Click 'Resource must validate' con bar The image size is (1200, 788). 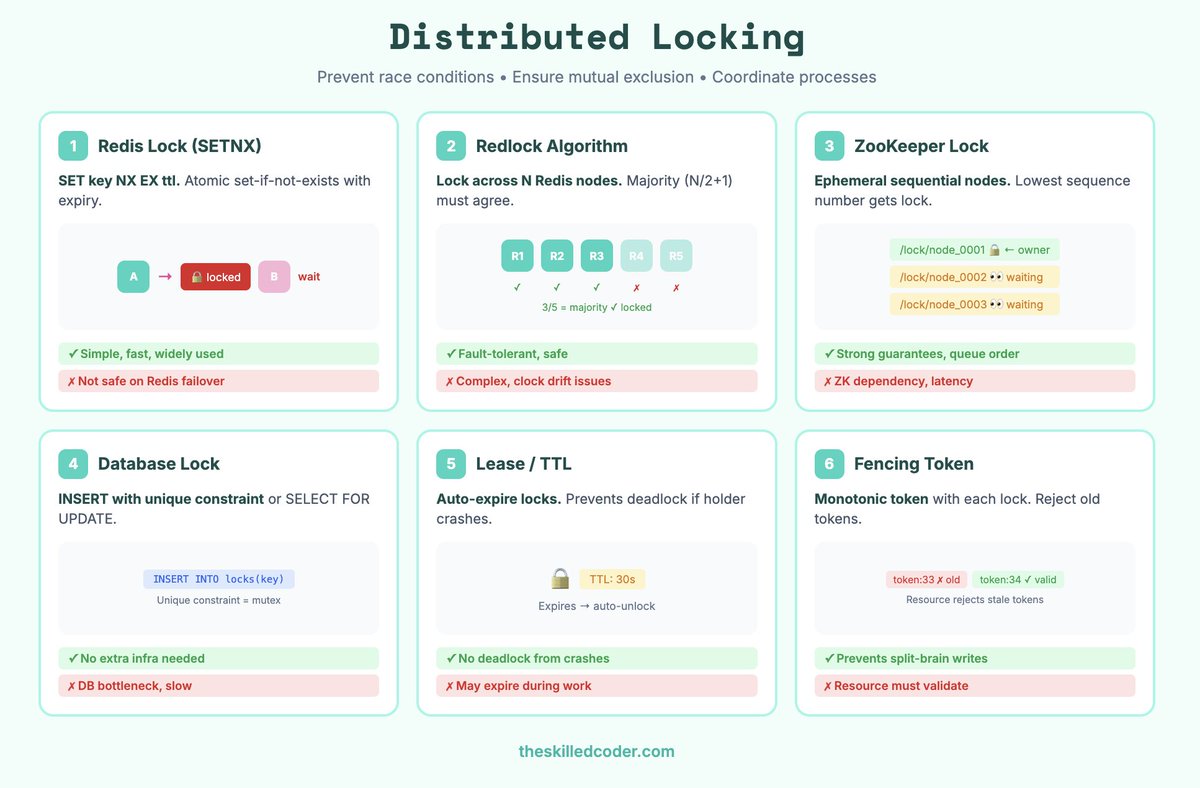click(x=975, y=685)
